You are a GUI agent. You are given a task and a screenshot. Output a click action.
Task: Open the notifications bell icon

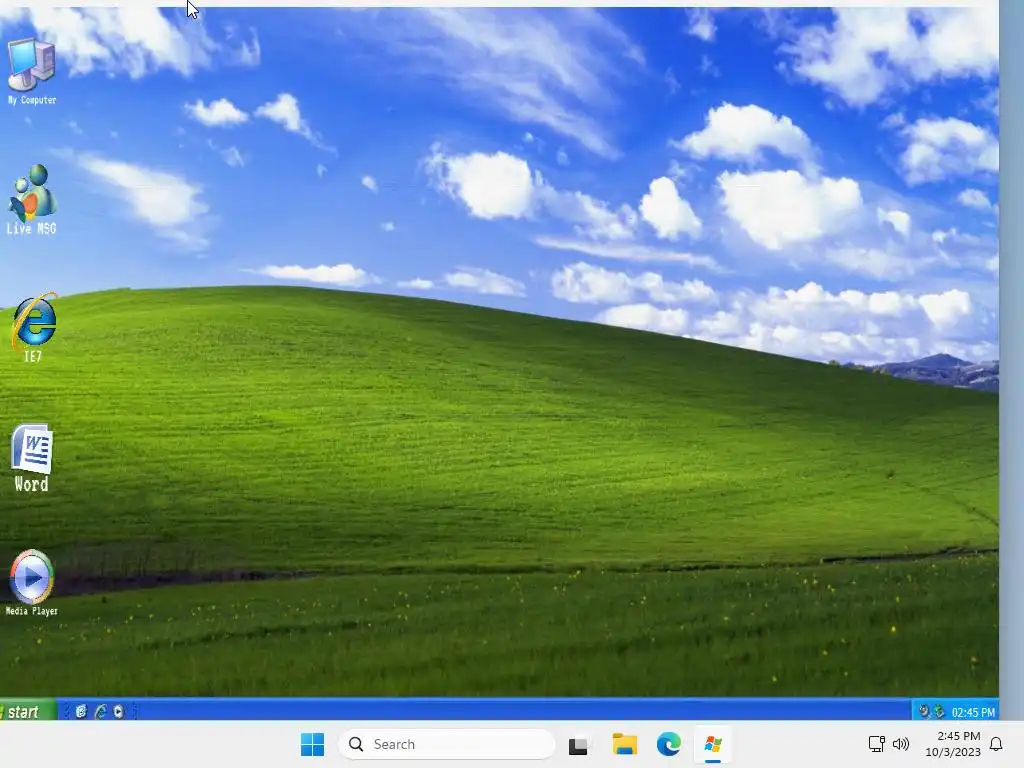coord(997,744)
